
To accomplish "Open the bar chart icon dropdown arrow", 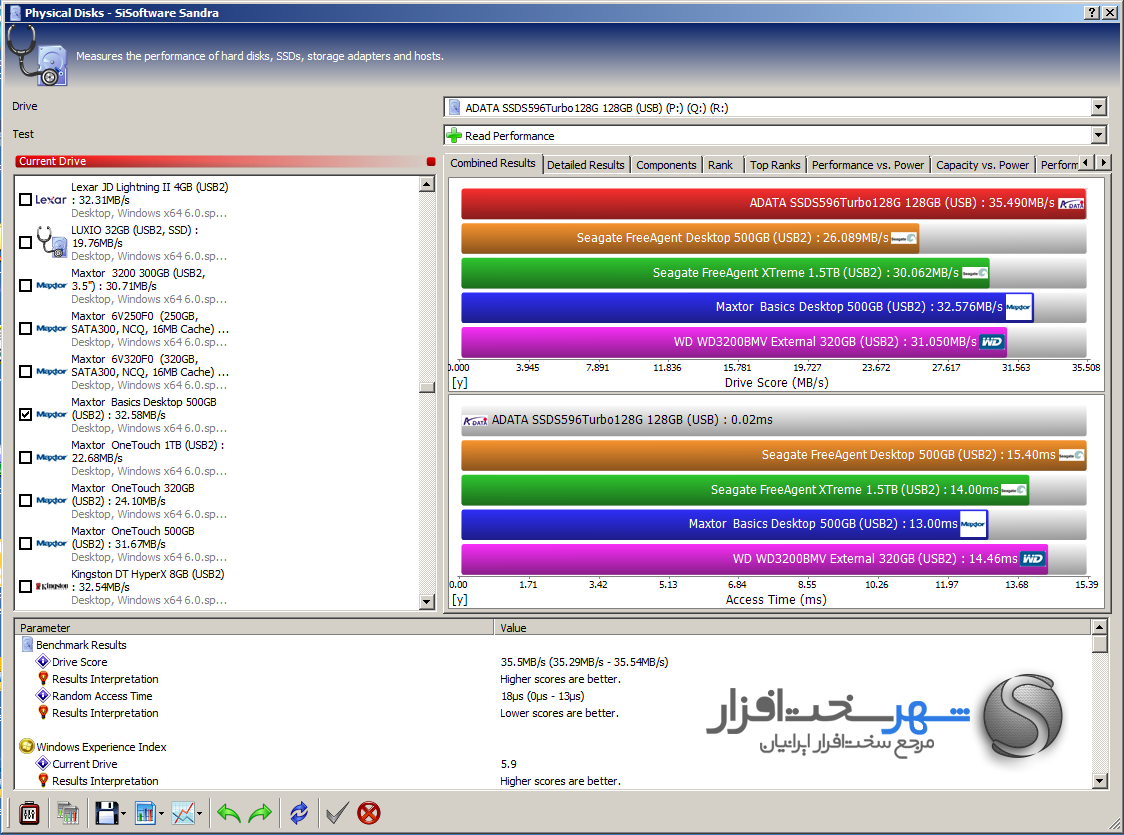I will coord(161,813).
